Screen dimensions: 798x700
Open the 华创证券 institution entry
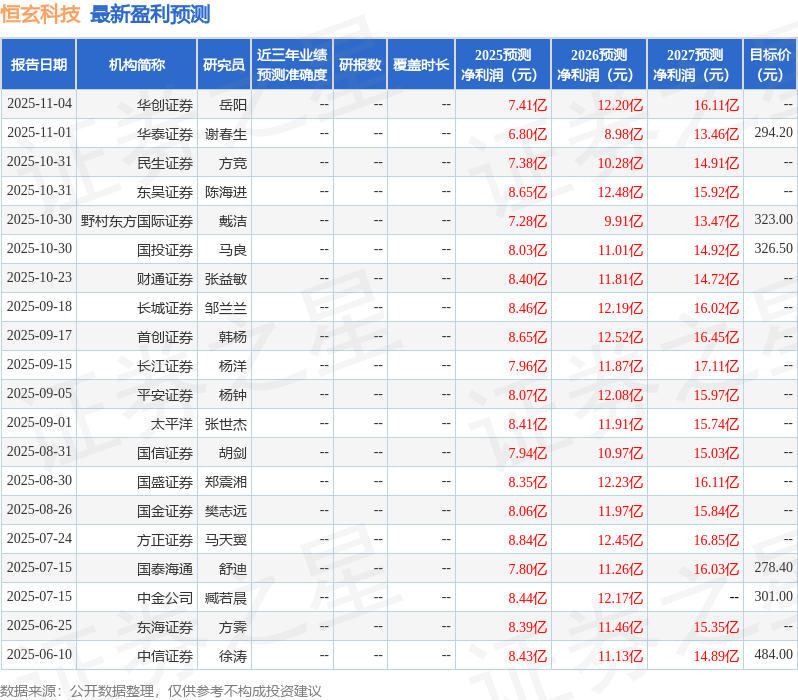click(165, 104)
